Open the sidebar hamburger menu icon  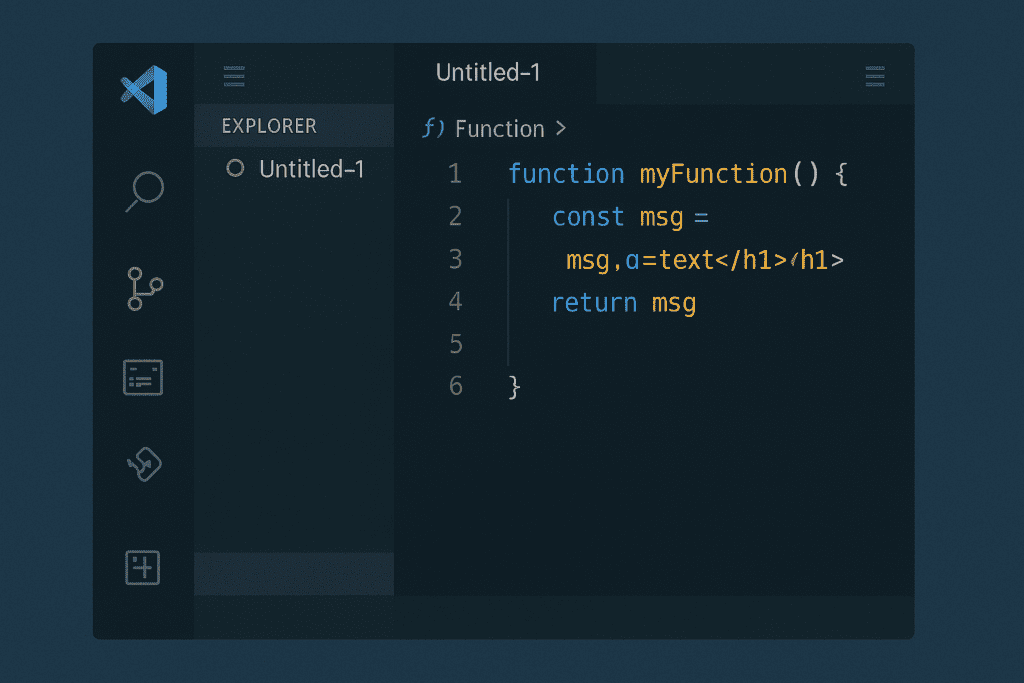coord(233,76)
